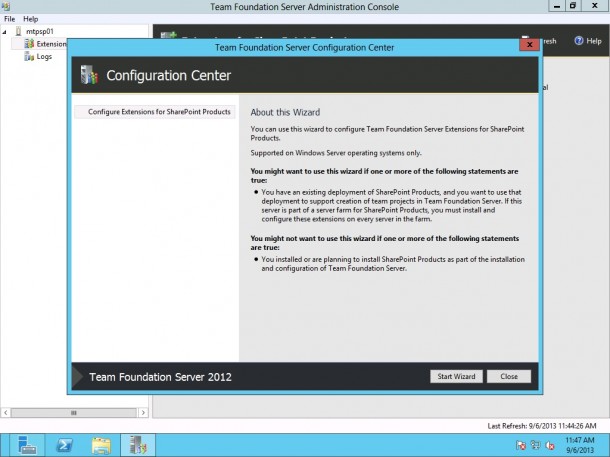The width and height of the screenshot is (610, 457).
Task: Open the File menu
Action: [x=9, y=19]
